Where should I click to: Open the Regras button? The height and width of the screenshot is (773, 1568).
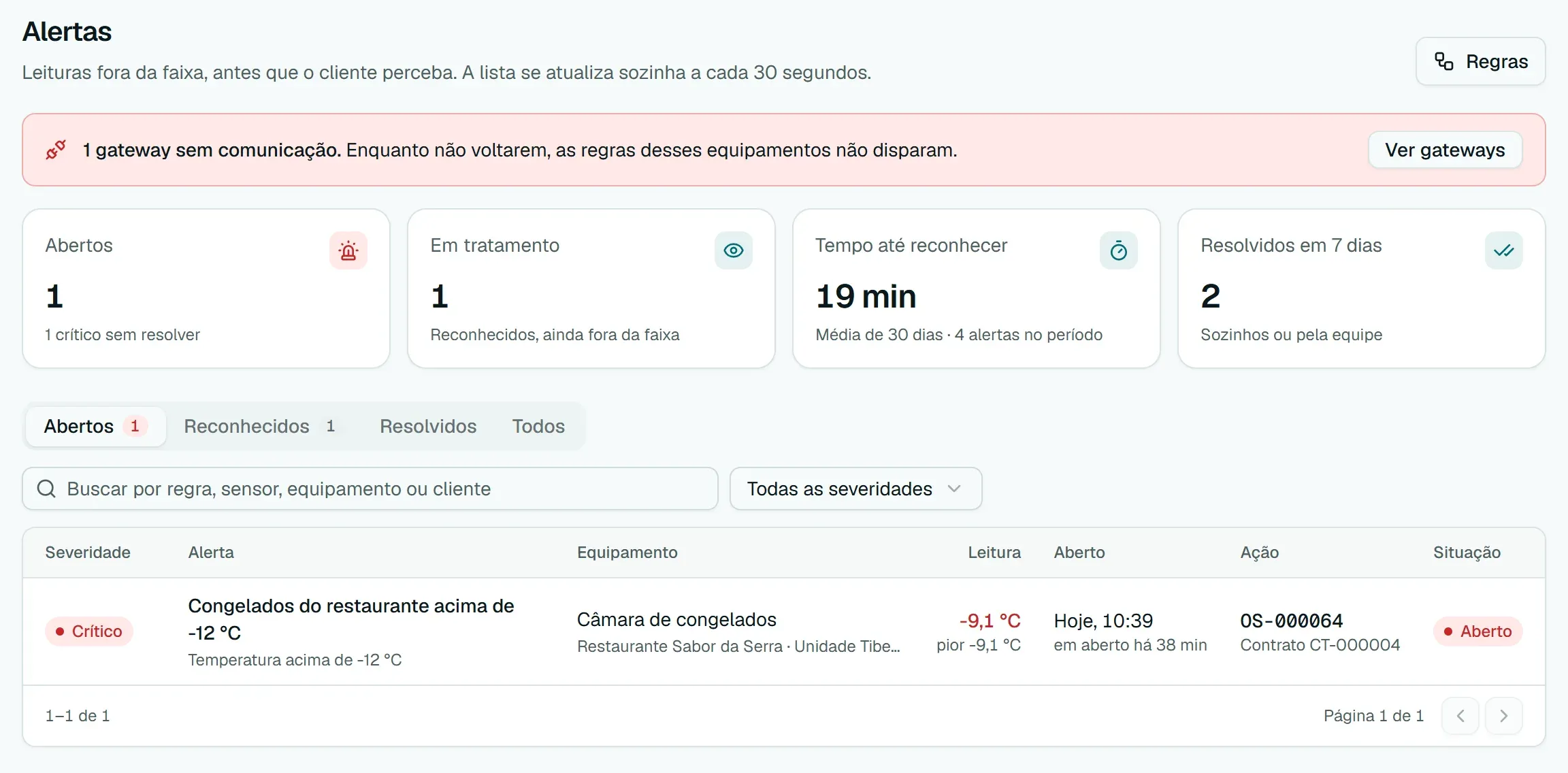(x=1480, y=61)
